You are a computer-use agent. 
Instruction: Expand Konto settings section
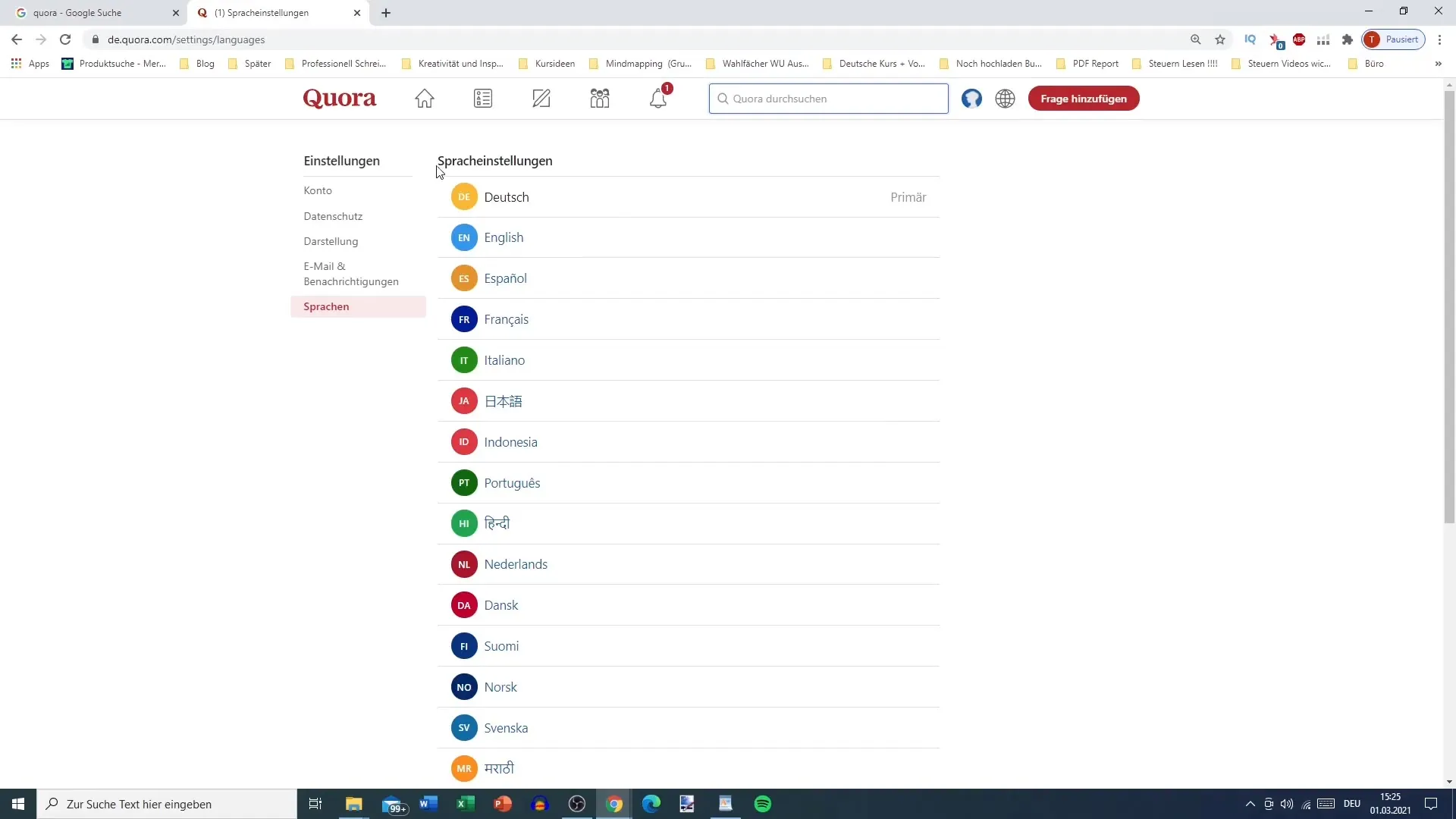318,190
